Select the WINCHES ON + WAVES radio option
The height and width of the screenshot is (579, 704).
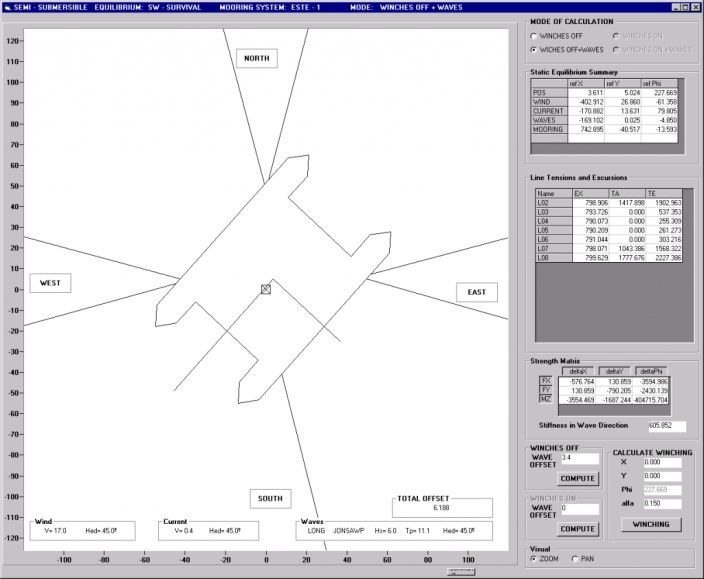pyautogui.click(x=616, y=50)
